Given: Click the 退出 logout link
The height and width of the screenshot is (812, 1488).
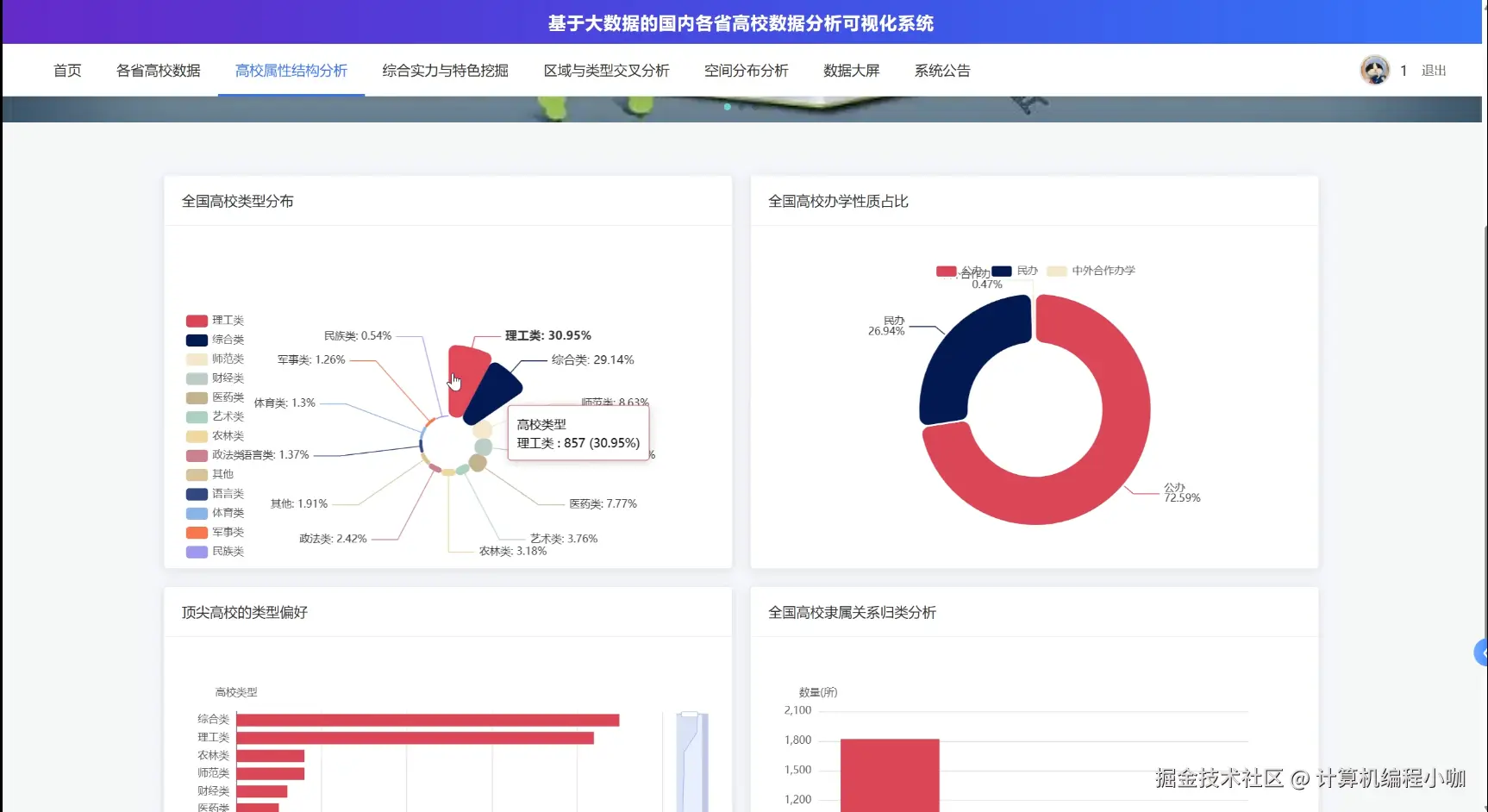Looking at the screenshot, I should tap(1433, 70).
